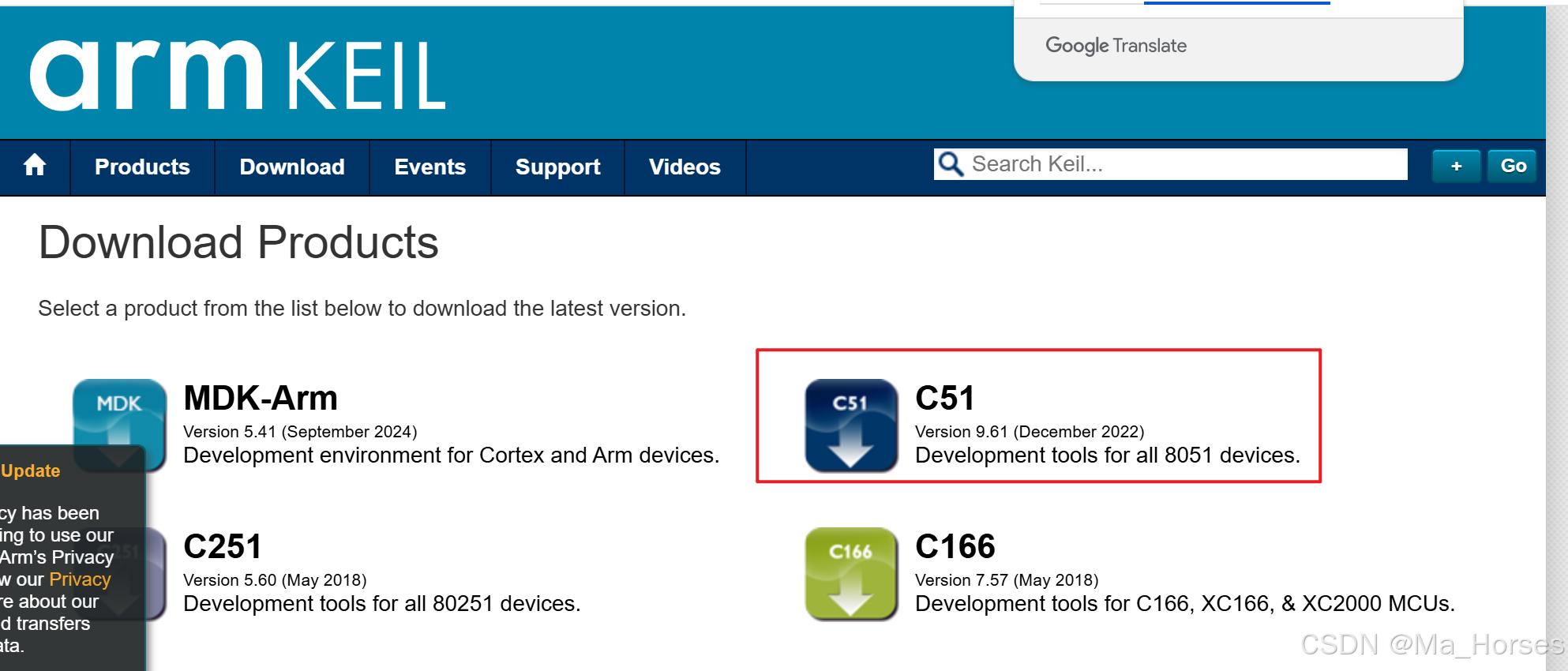
Task: Click the Go search button
Action: (x=1513, y=166)
